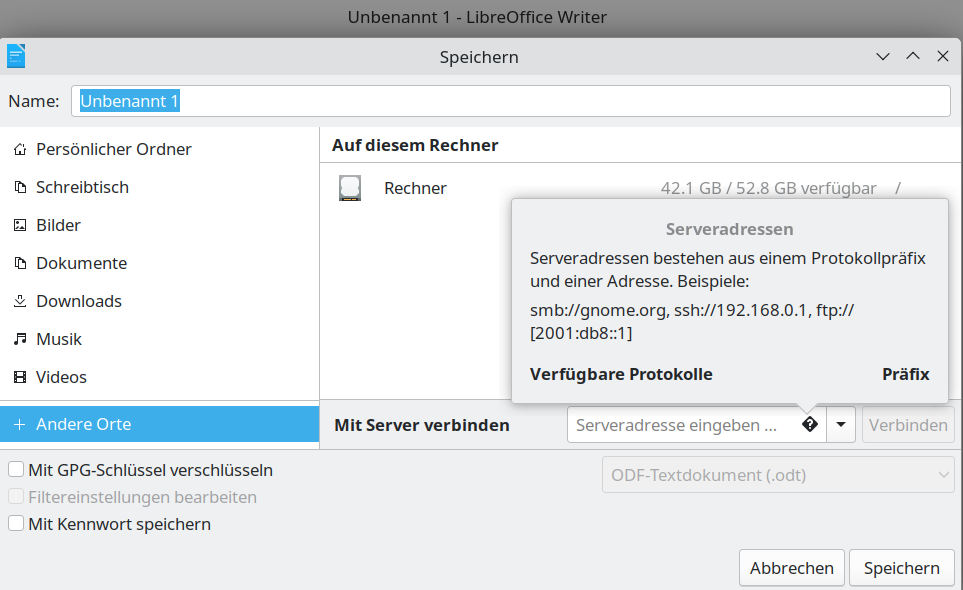Select Andere Orte in the sidebar
Image resolution: width=963 pixels, height=590 pixels.
click(160, 424)
